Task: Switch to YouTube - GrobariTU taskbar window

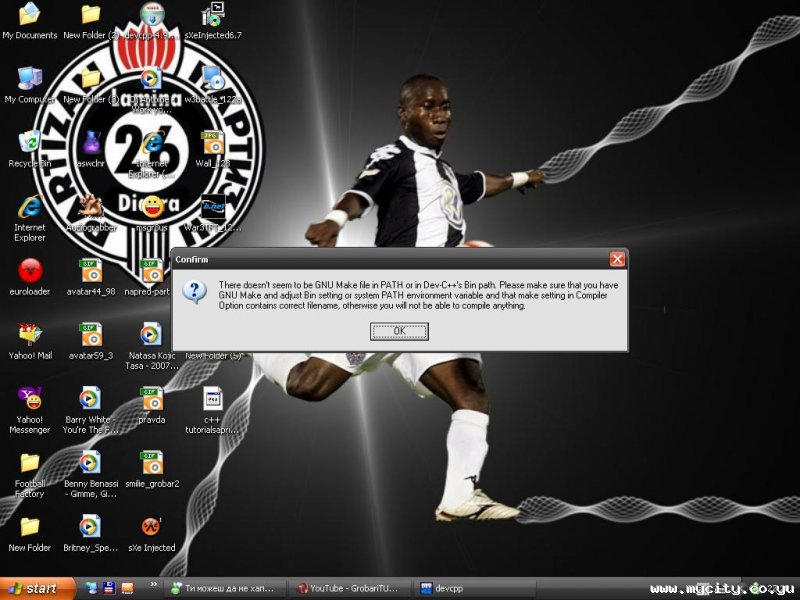Action: click(351, 588)
